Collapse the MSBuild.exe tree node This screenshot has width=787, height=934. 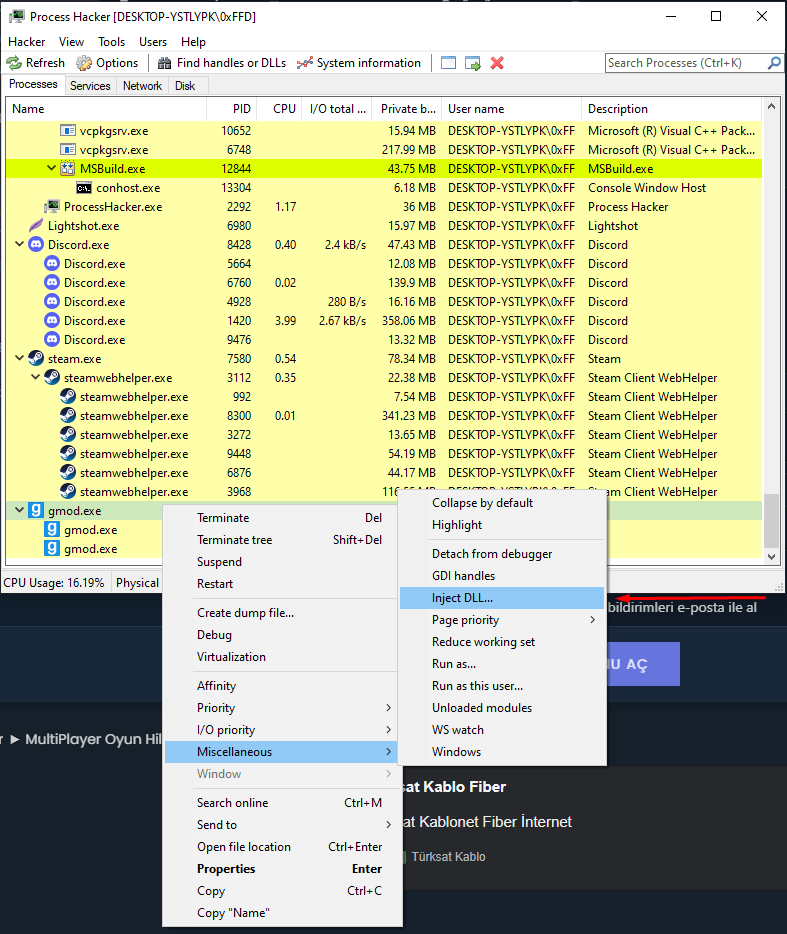coord(52,169)
